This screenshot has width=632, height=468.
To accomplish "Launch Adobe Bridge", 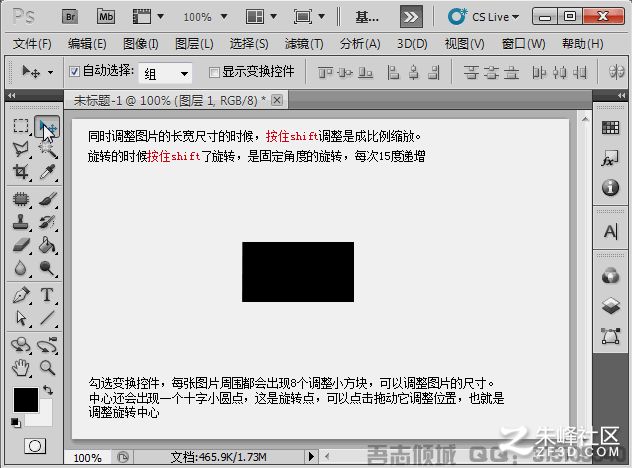I will coord(70,17).
